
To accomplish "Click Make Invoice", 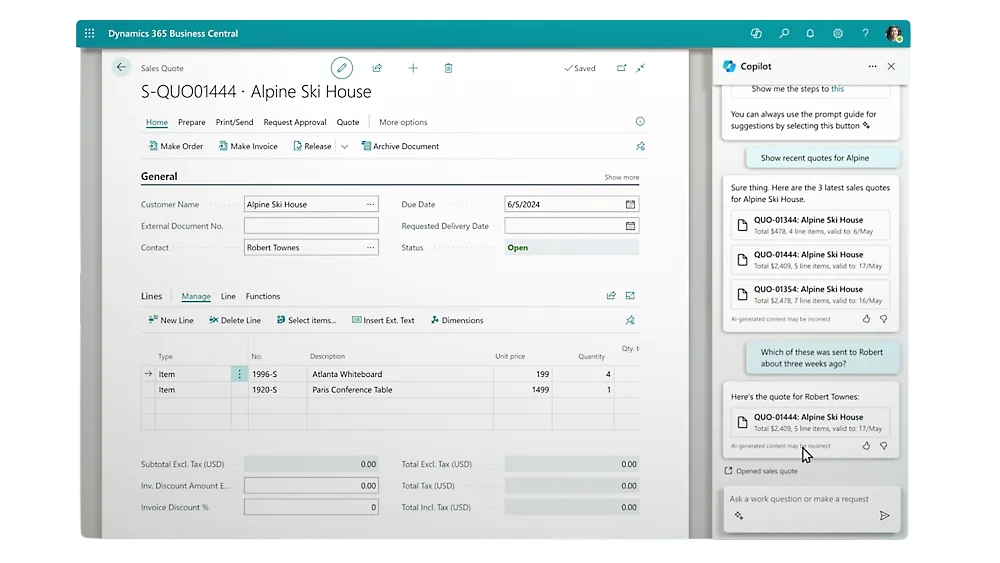I will (247, 146).
